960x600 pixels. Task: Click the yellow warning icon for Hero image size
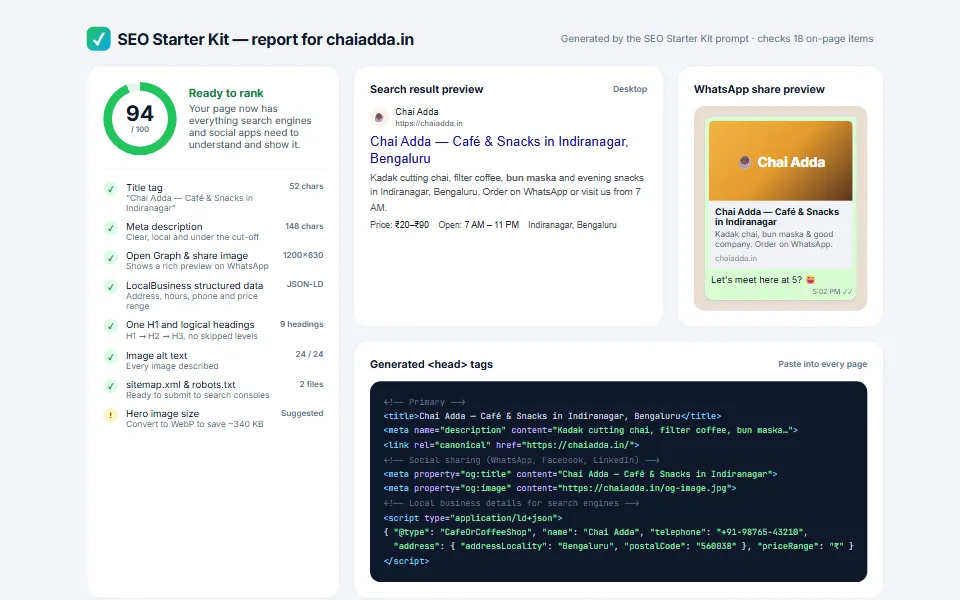(110, 415)
